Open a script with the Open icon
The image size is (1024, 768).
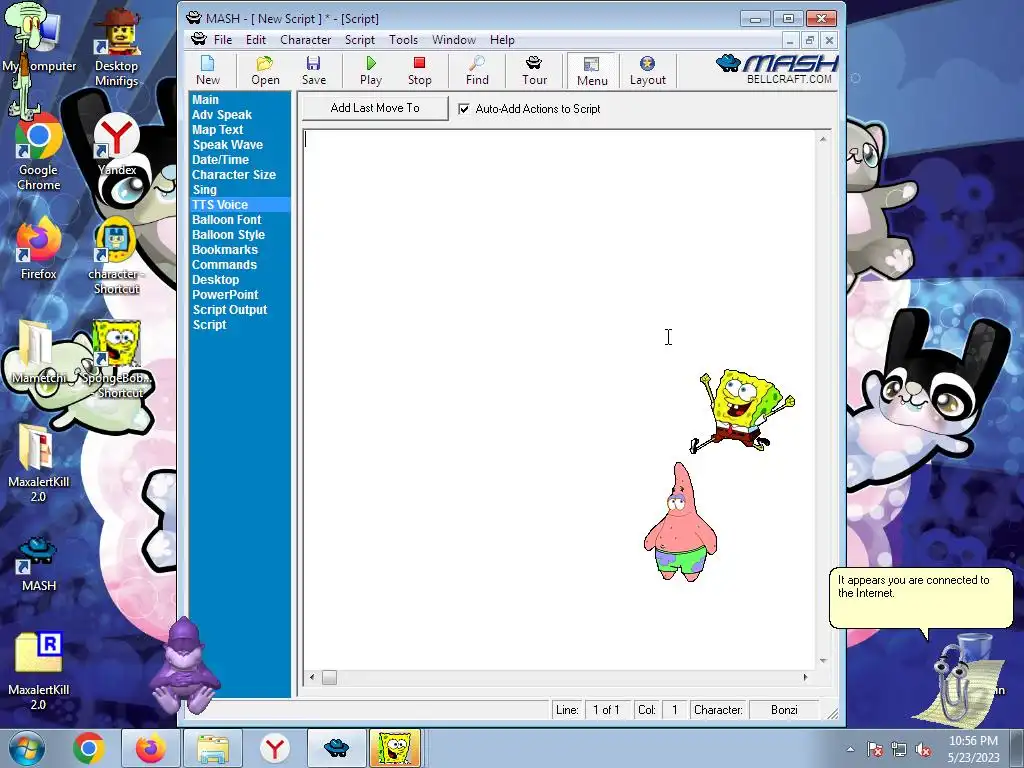[265, 70]
